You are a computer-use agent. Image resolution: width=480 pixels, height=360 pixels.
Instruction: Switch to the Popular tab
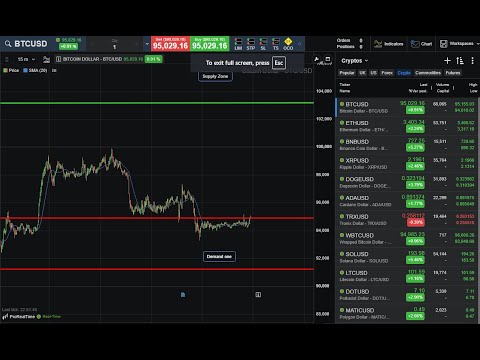click(x=347, y=73)
